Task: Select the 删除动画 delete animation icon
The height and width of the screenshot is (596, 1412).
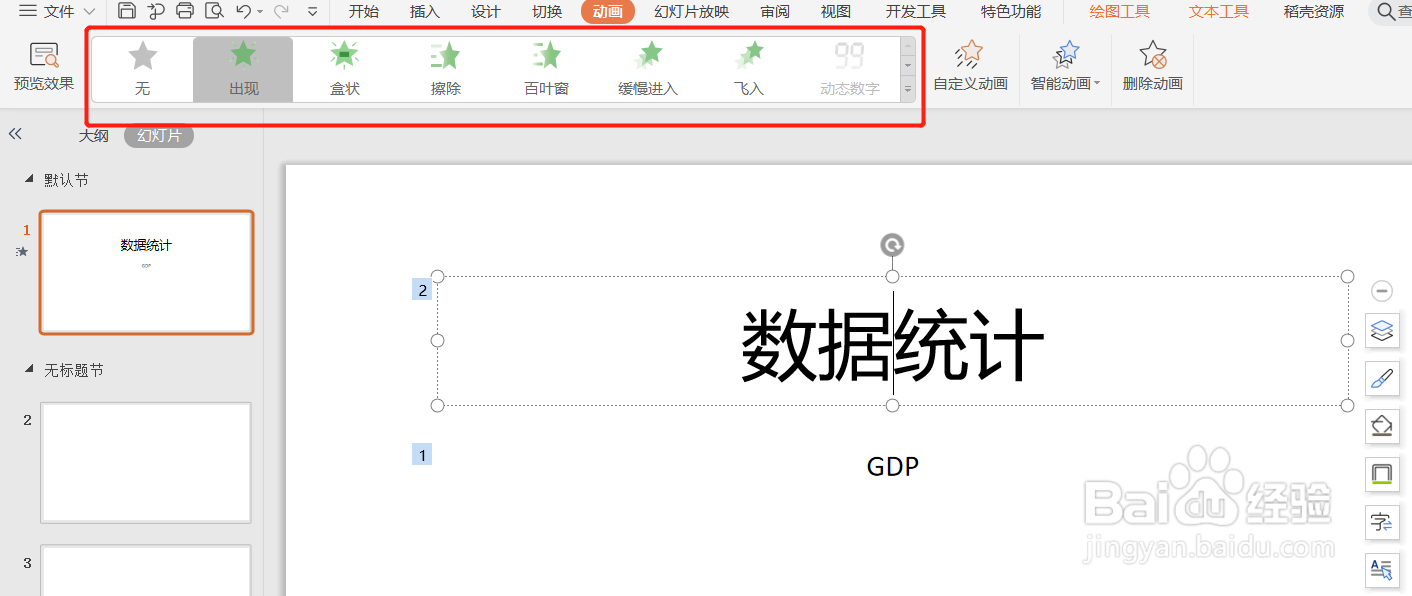Action: 1152,67
